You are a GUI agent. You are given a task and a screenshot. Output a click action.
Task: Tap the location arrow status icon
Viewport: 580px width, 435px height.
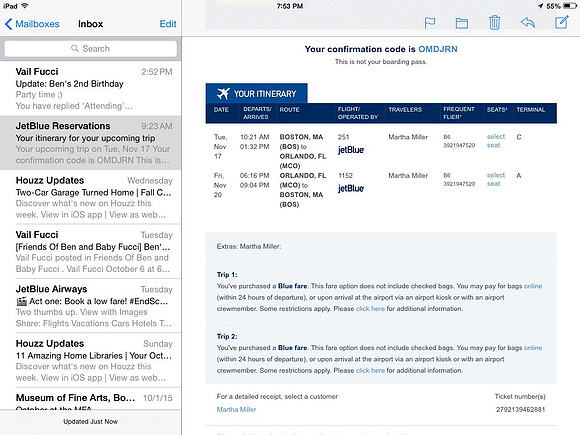(x=540, y=6)
